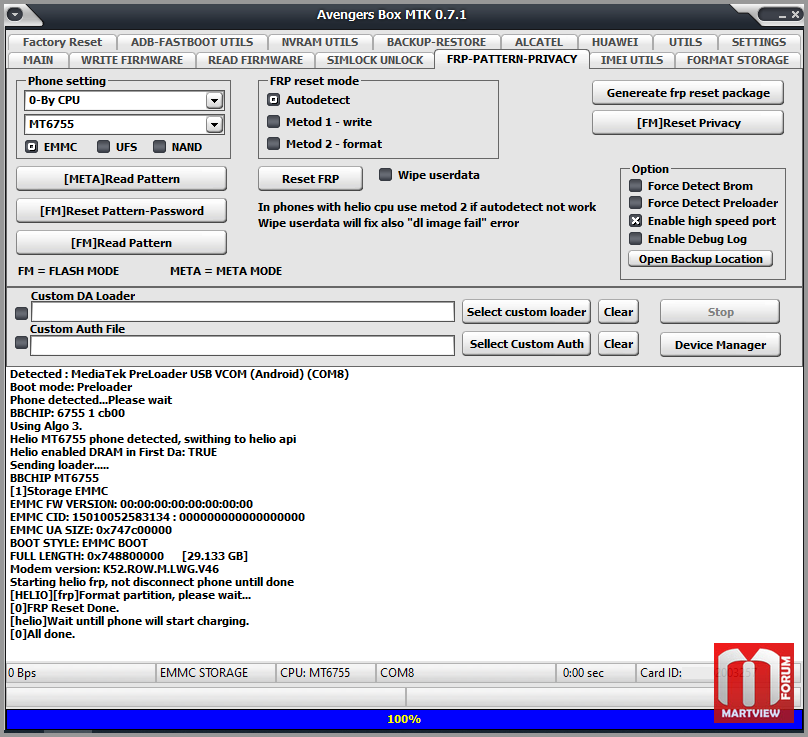Screen dimensions: 808x737
Task: Click the [FM]Read Pattern button
Action: [x=122, y=243]
